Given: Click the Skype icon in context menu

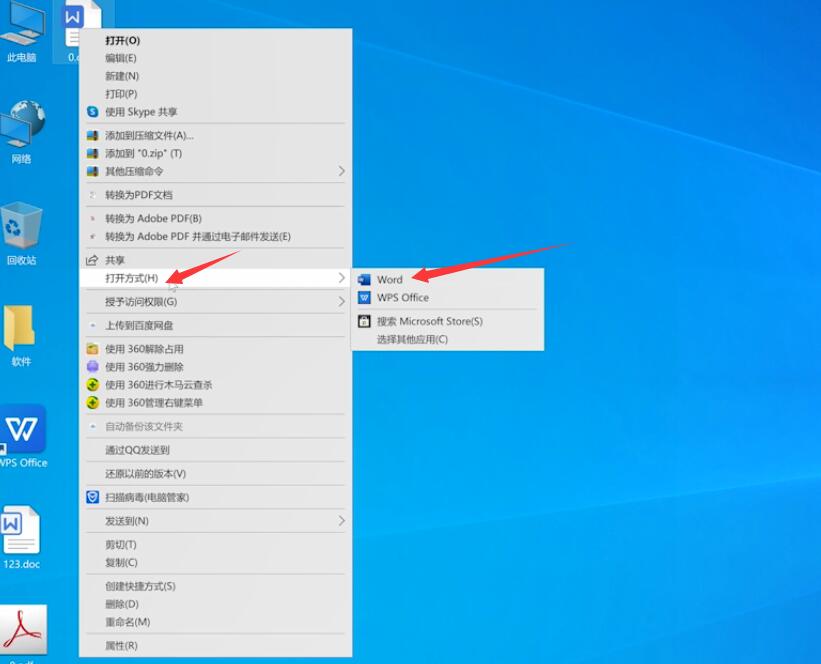Looking at the screenshot, I should click(x=93, y=112).
